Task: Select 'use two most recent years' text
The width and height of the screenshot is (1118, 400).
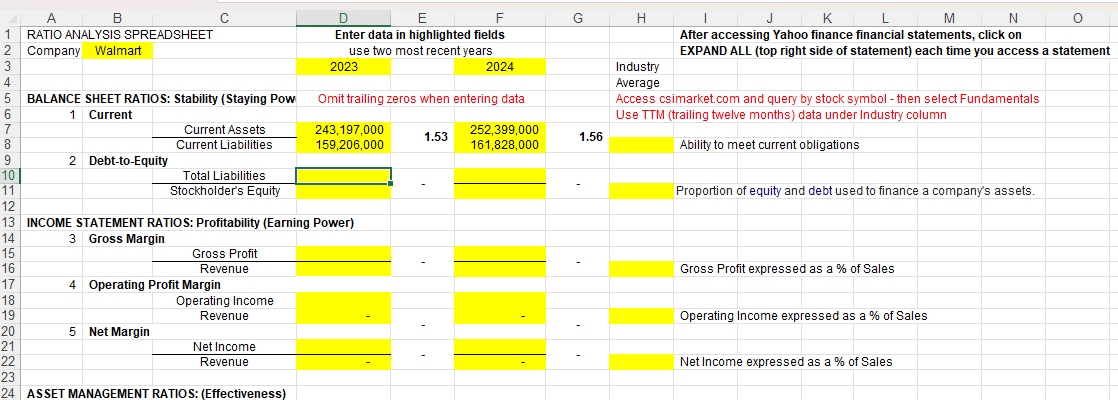Action: (x=421, y=51)
